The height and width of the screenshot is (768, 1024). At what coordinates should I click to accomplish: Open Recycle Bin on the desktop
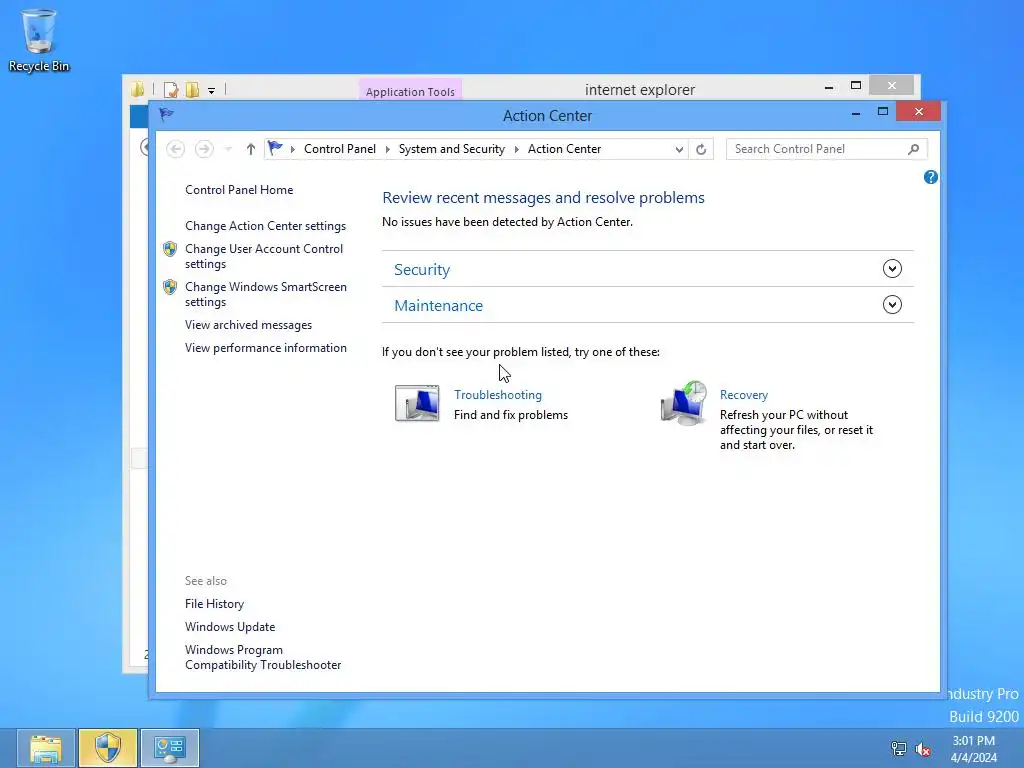point(39,40)
